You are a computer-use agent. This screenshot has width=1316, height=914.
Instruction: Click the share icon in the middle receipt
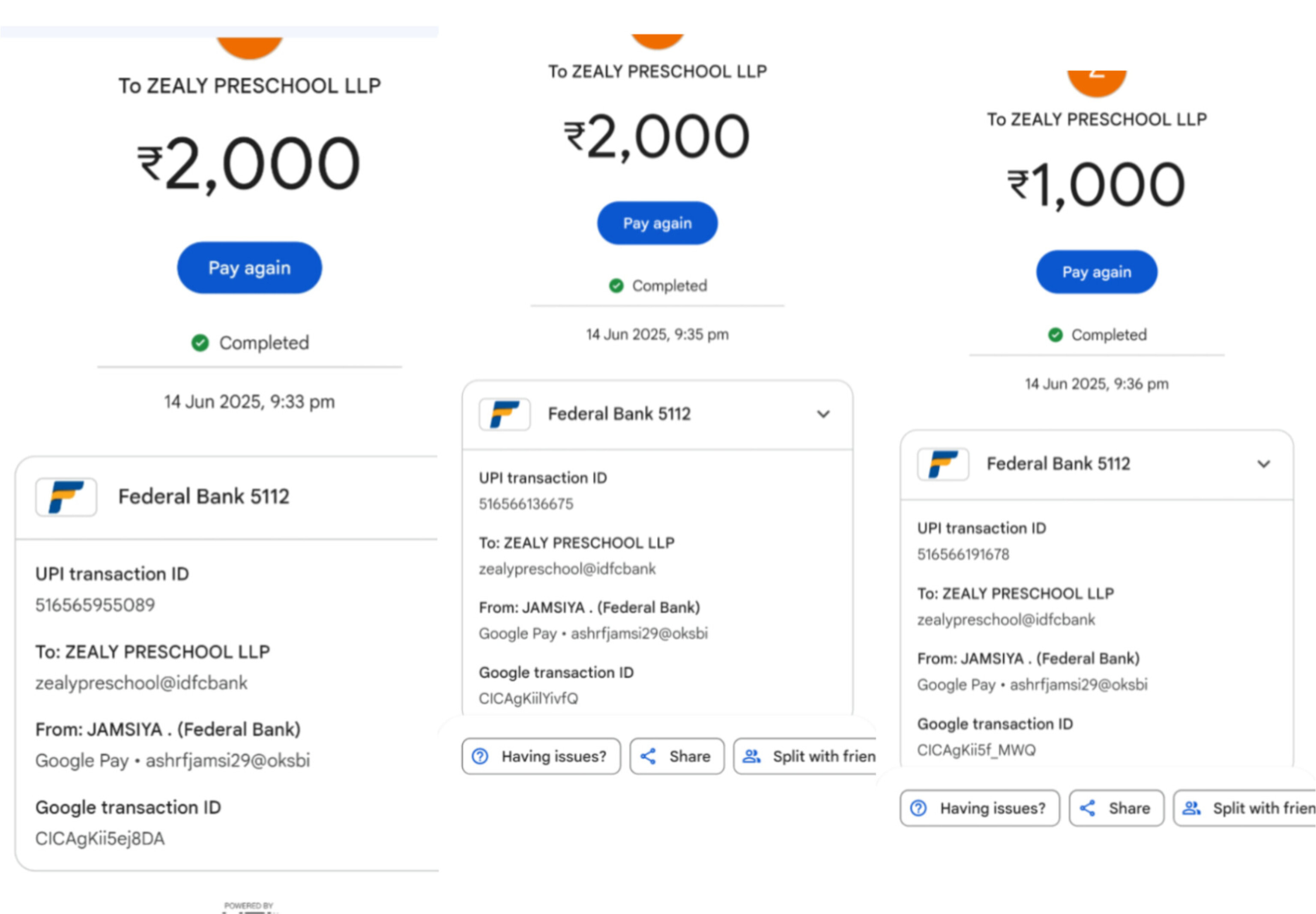coord(648,756)
